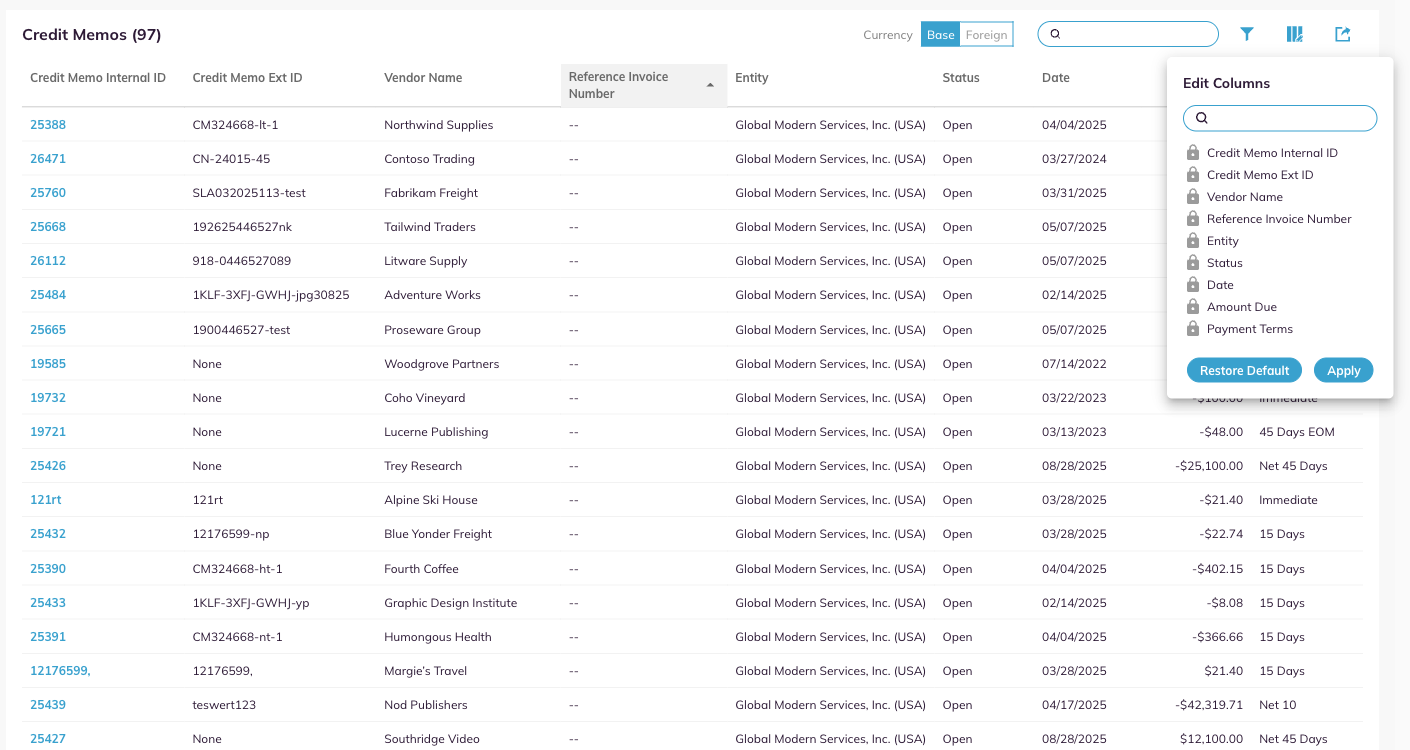The image size is (1410, 750).
Task: Open credit memo 25433
Action: pyautogui.click(x=48, y=603)
